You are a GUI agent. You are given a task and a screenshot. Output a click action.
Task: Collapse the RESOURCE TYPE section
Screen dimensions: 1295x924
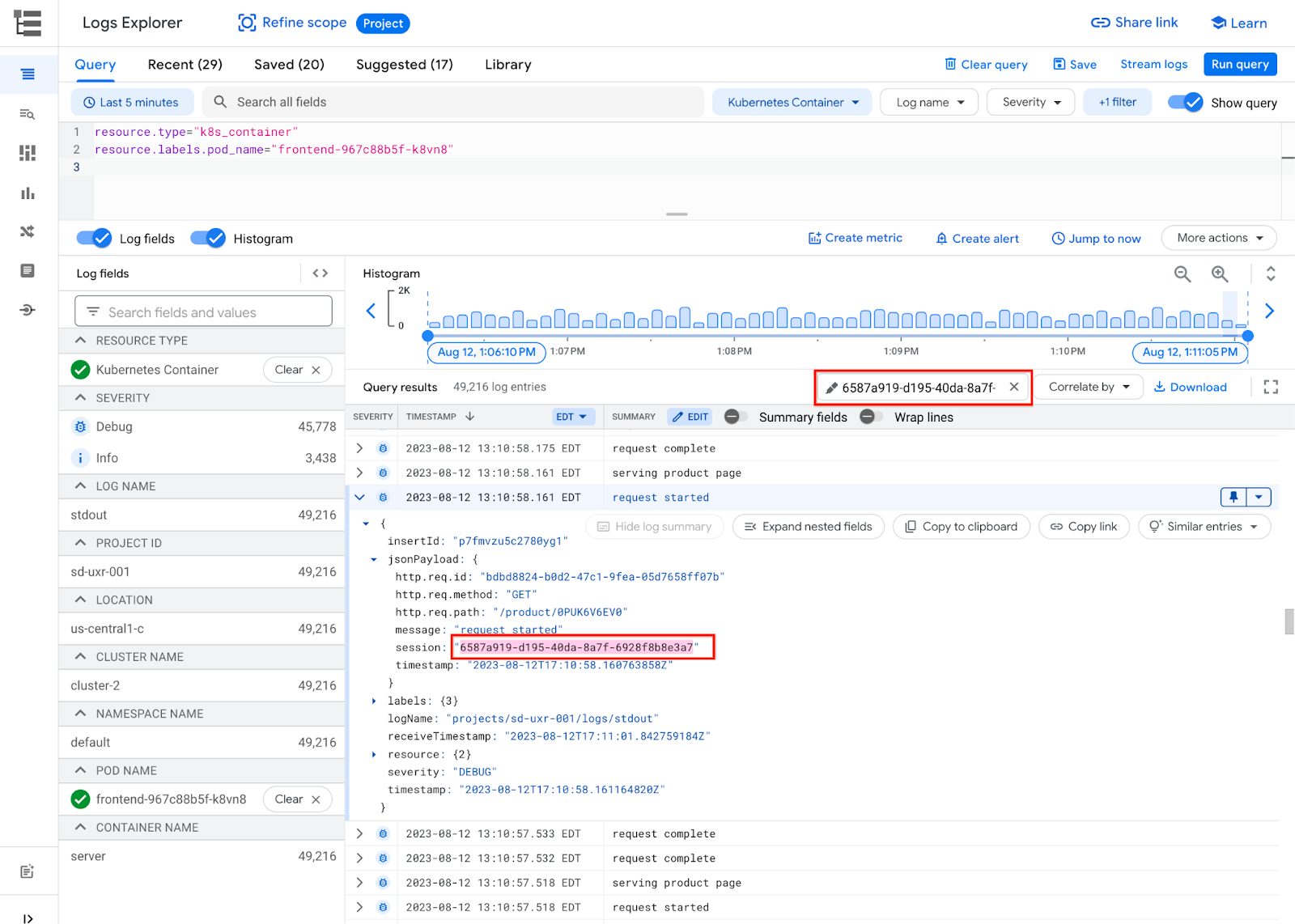tap(80, 341)
